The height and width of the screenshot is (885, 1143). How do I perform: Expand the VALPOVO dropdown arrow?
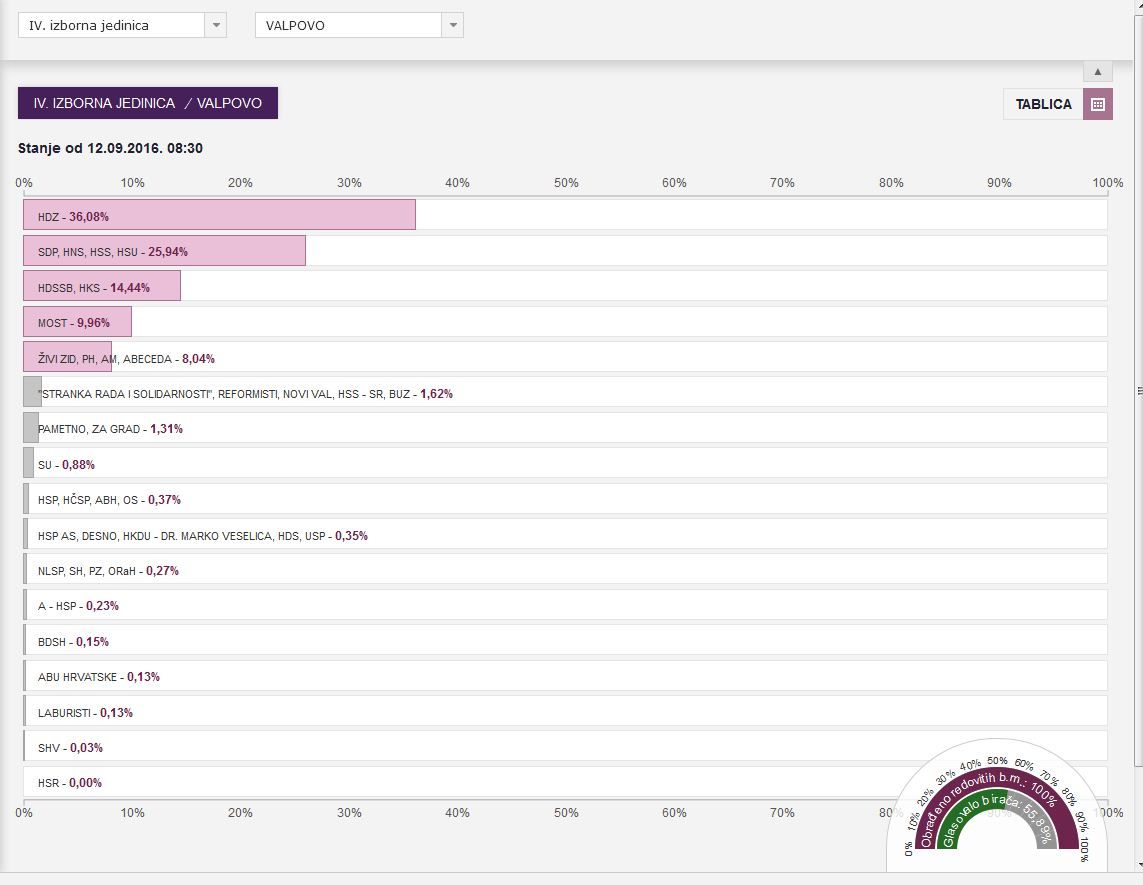point(452,26)
